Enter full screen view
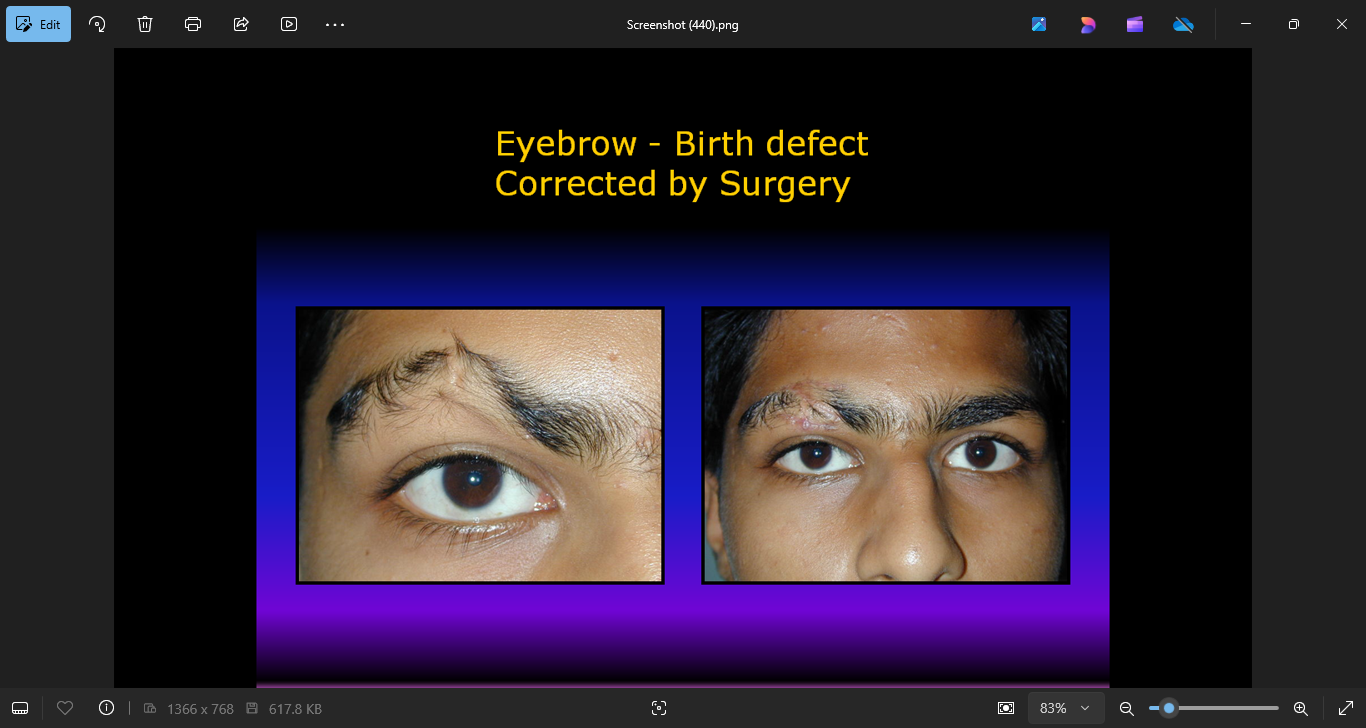 (1345, 708)
